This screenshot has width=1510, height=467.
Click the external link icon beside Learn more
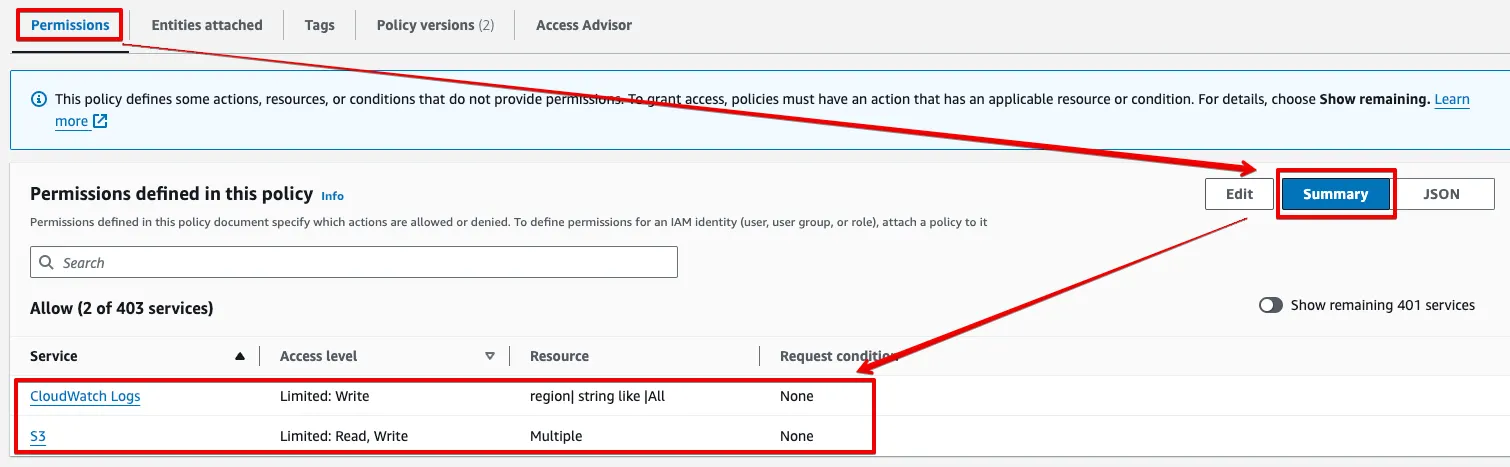point(100,121)
